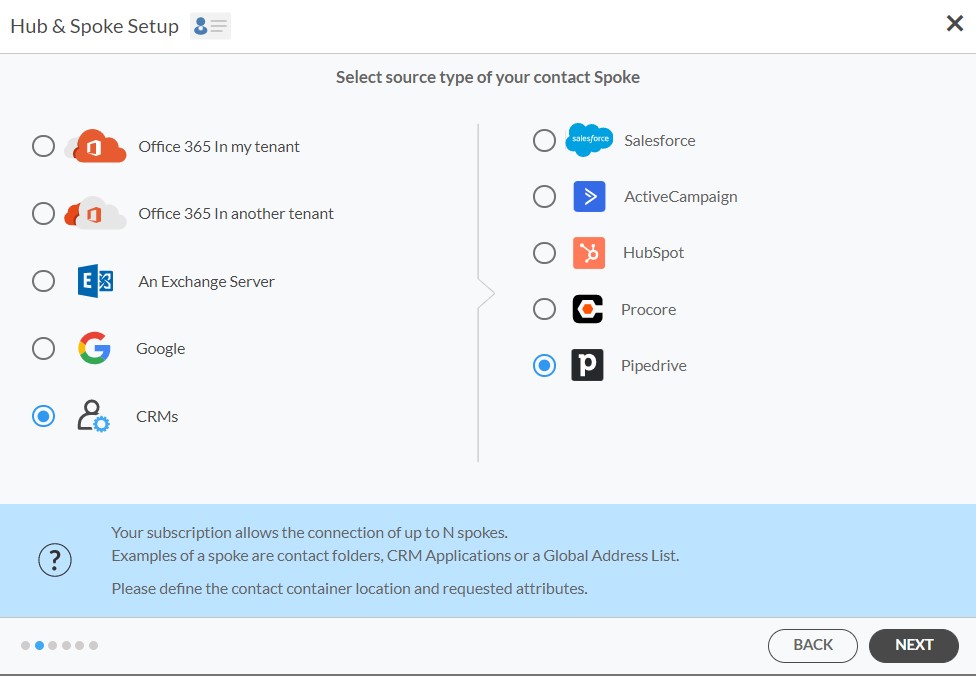Click the 'Examples of a spoke are contact folders' text
Image resolution: width=976 pixels, height=676 pixels.
click(395, 556)
